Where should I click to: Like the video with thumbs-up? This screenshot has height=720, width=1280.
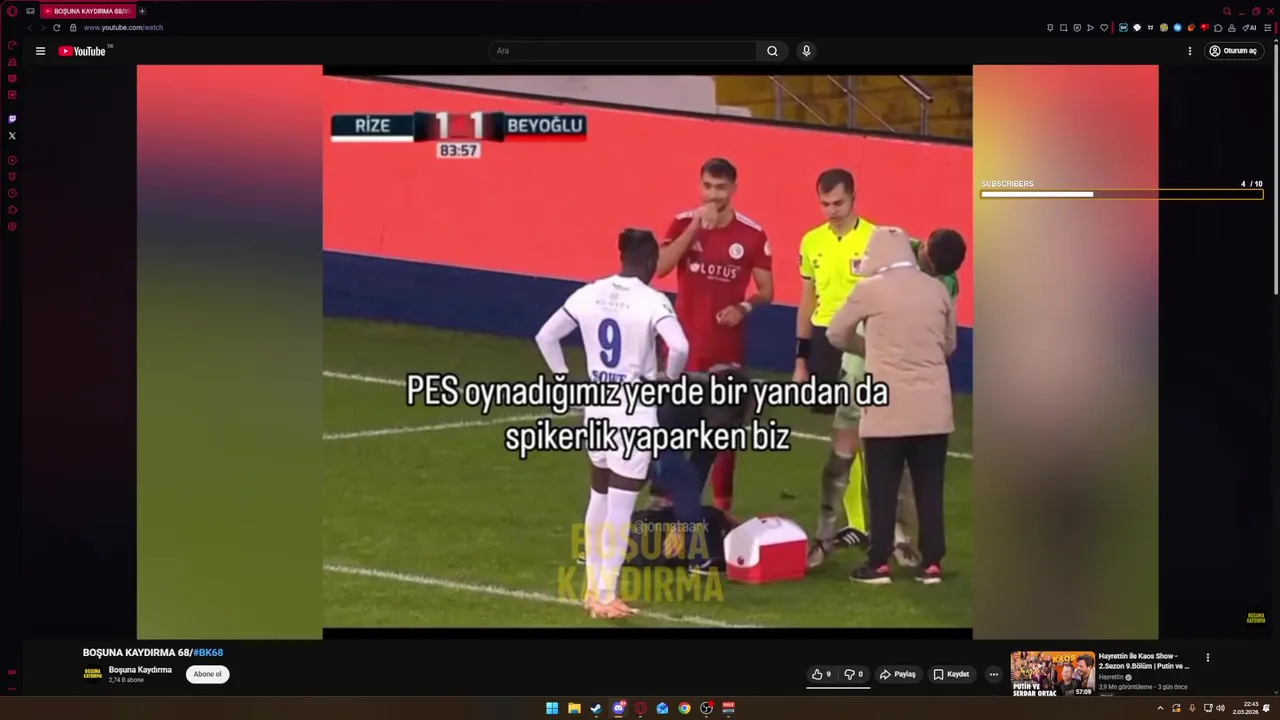pos(821,674)
